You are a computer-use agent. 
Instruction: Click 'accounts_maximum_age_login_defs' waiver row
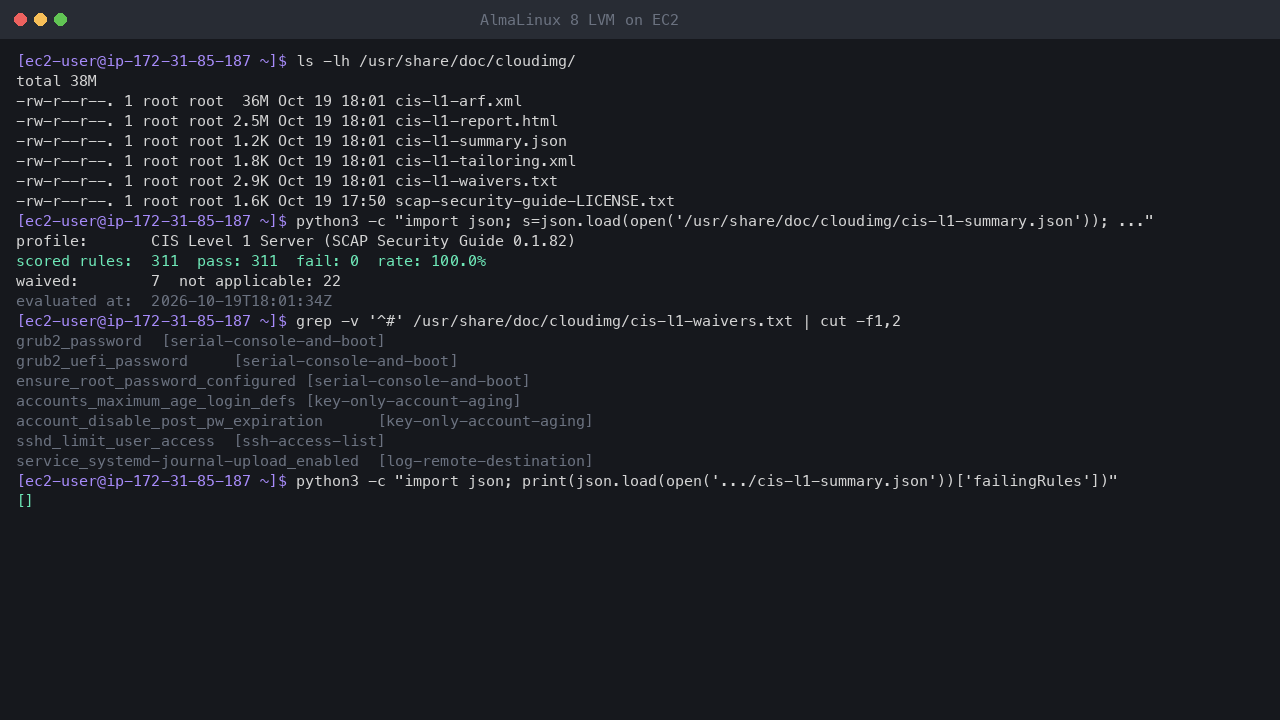pyautogui.click(x=268, y=401)
